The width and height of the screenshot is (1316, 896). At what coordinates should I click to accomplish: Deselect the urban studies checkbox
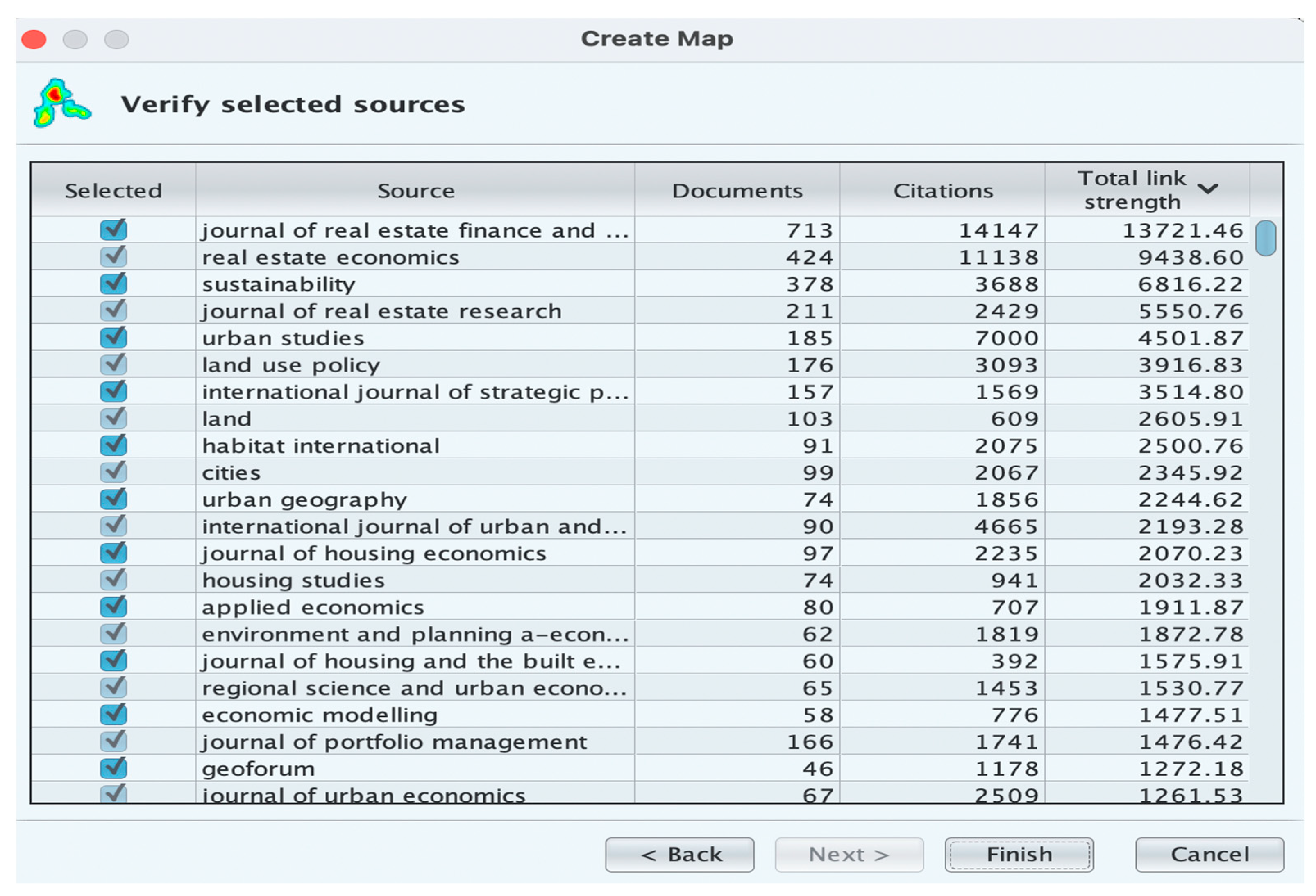coord(113,338)
